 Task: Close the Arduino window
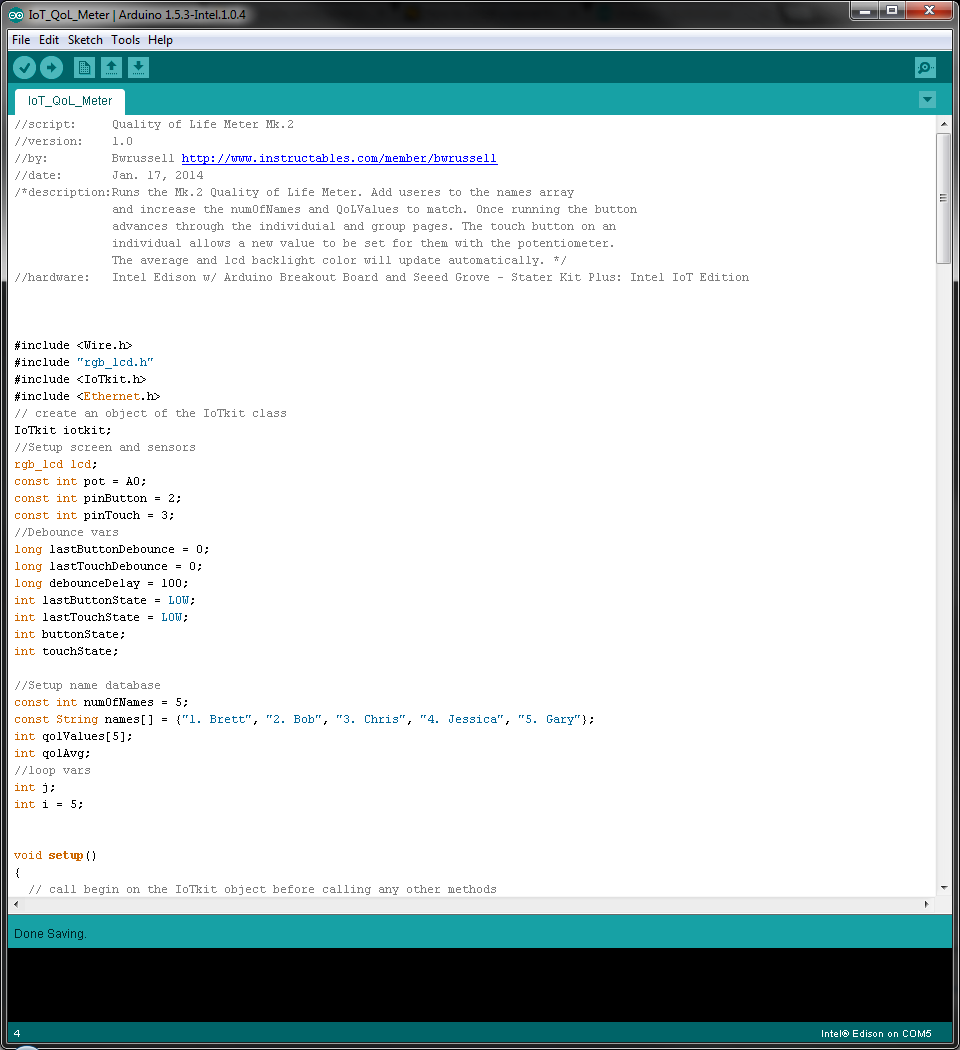coord(929,11)
